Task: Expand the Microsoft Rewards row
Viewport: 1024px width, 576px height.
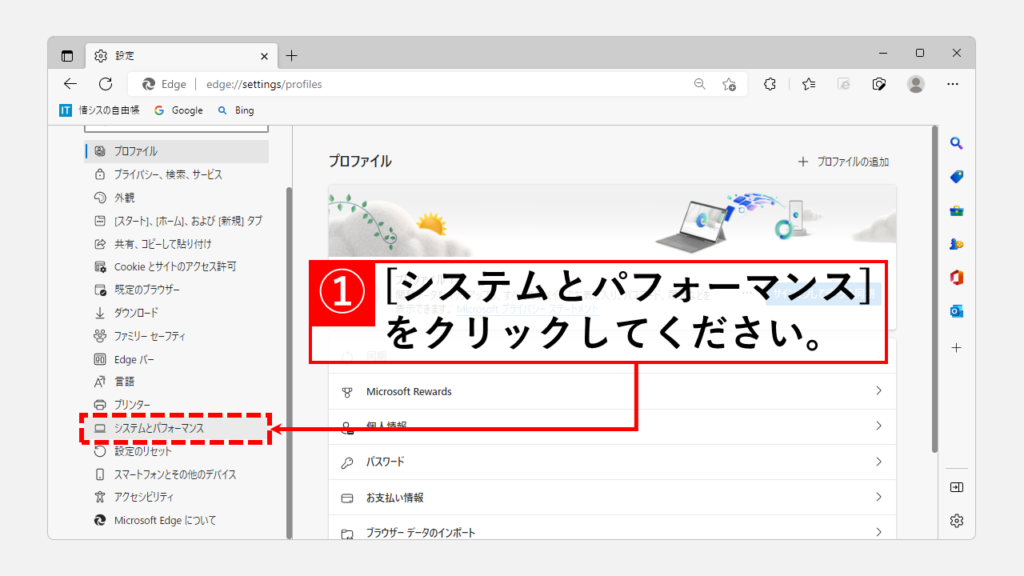Action: tap(612, 391)
